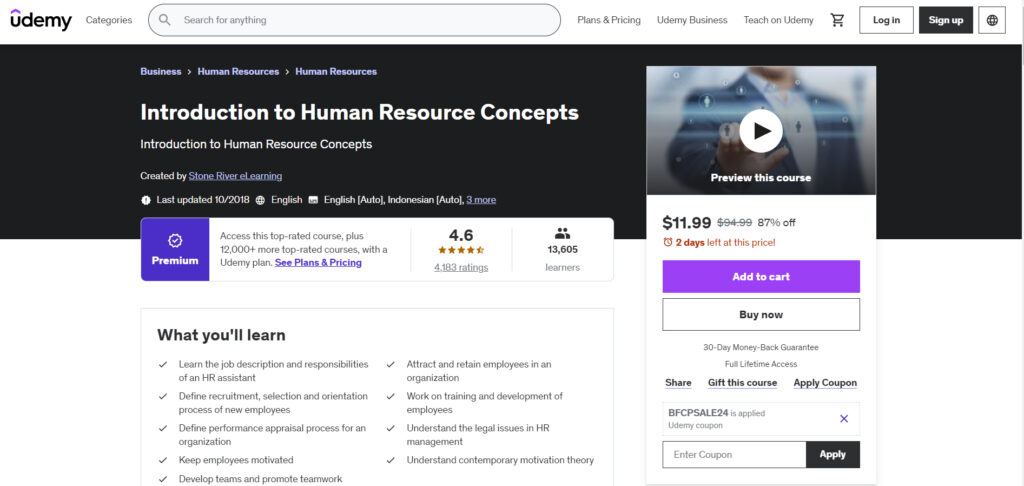This screenshot has height=486, width=1024.
Task: Click the alarm clock icon beside 2 days left
Action: (667, 242)
